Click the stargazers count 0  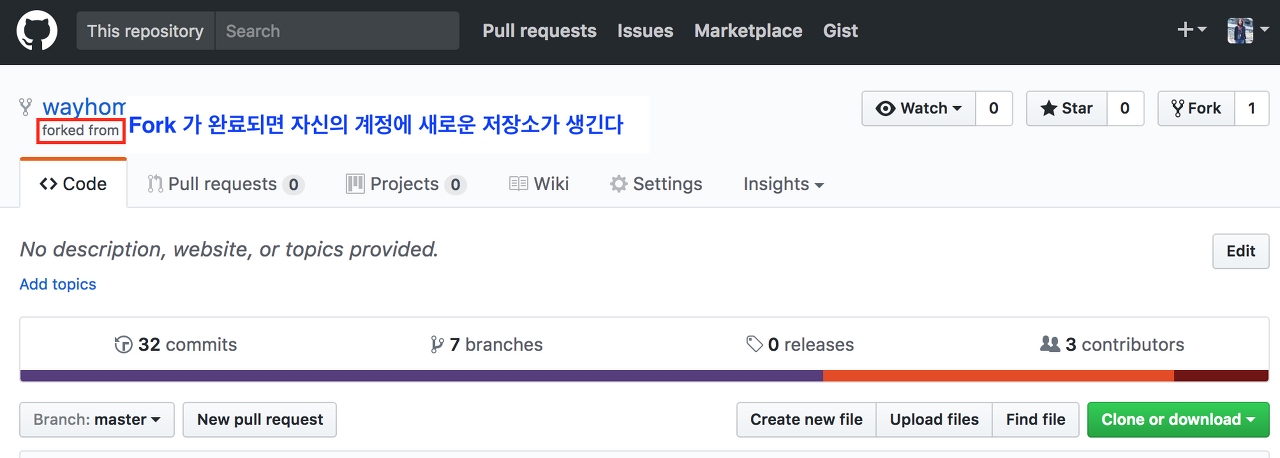[1125, 108]
